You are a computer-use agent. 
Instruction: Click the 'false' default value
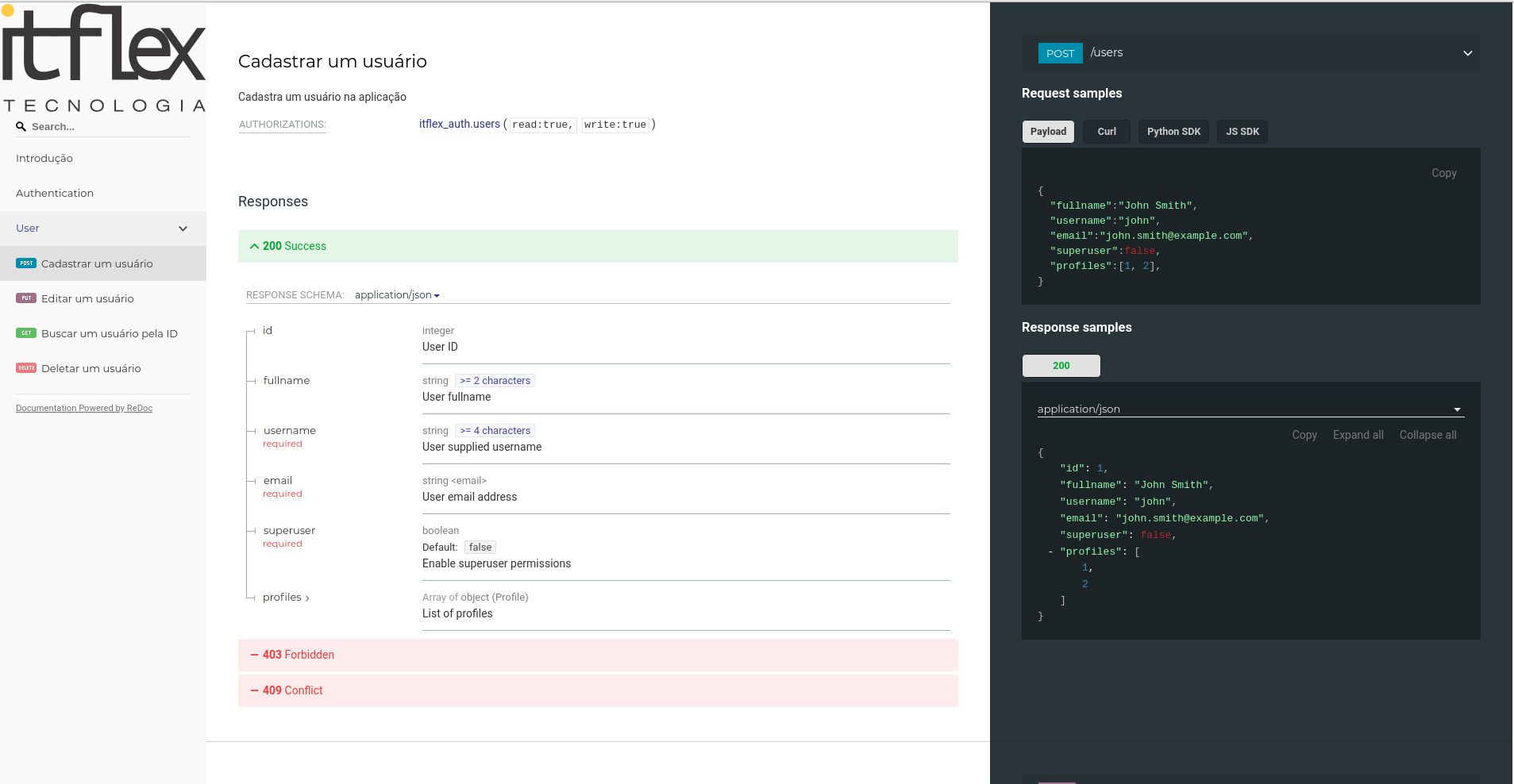coord(480,548)
